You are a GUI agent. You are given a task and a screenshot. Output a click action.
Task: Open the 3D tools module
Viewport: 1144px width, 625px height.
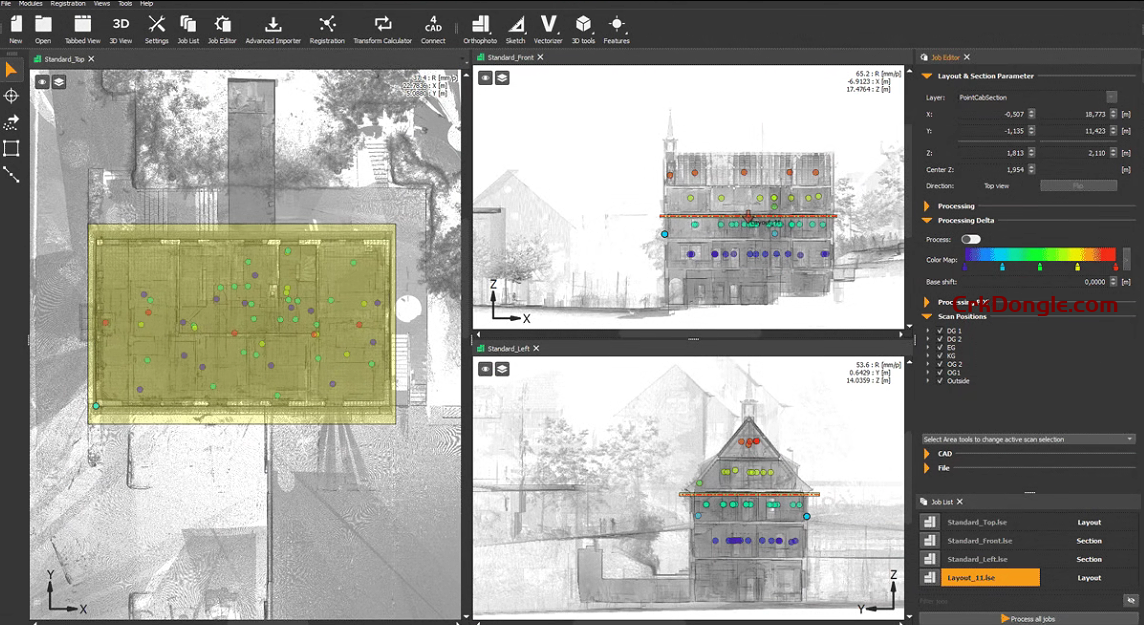pyautogui.click(x=583, y=27)
